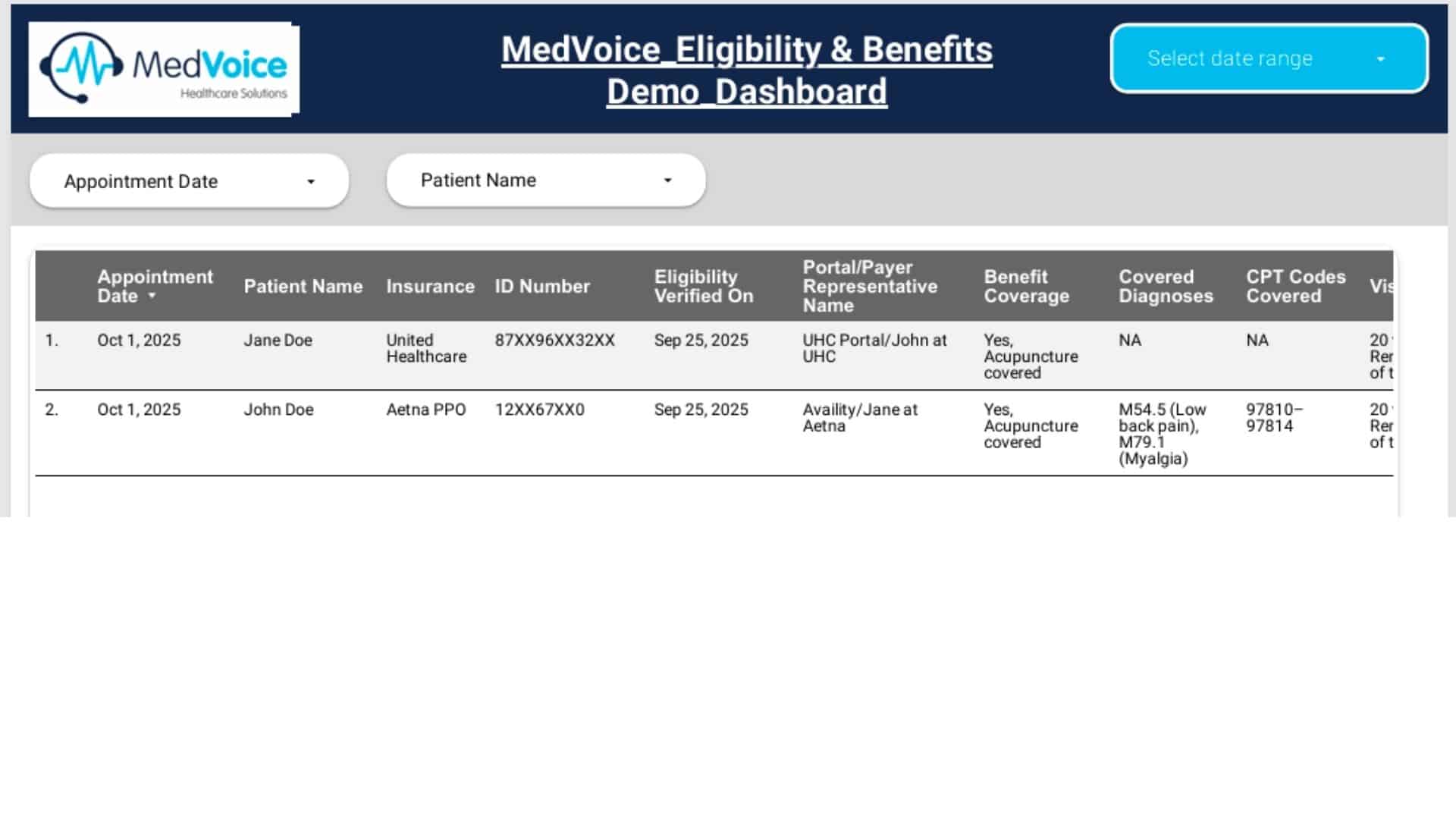Select Jane Doe's table row
The height and width of the screenshot is (819, 1456).
[x=531, y=355]
